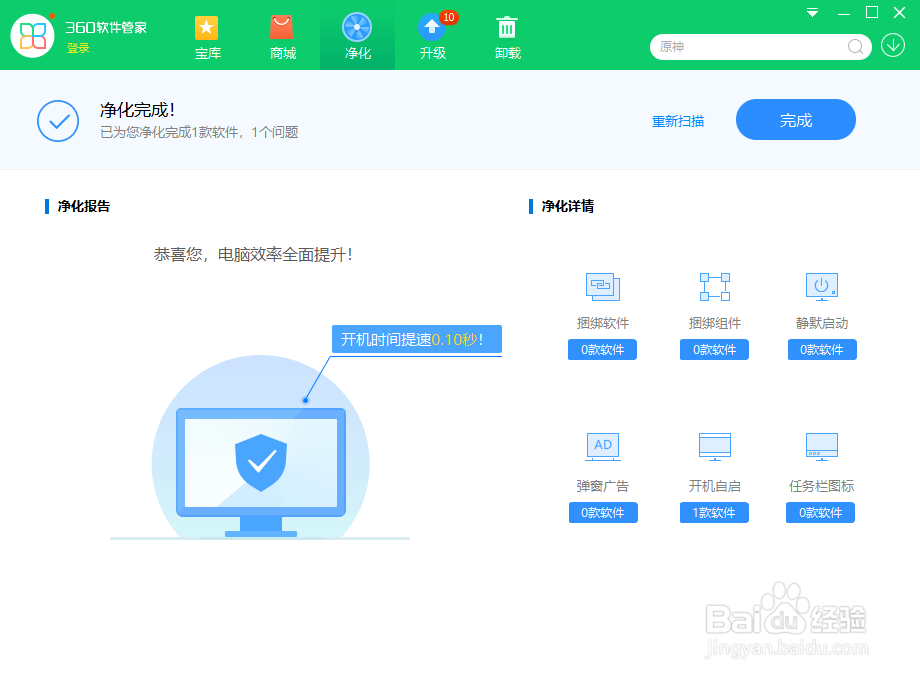
Task: Select the 静默启动 (silent startup) icon
Action: tap(821, 287)
